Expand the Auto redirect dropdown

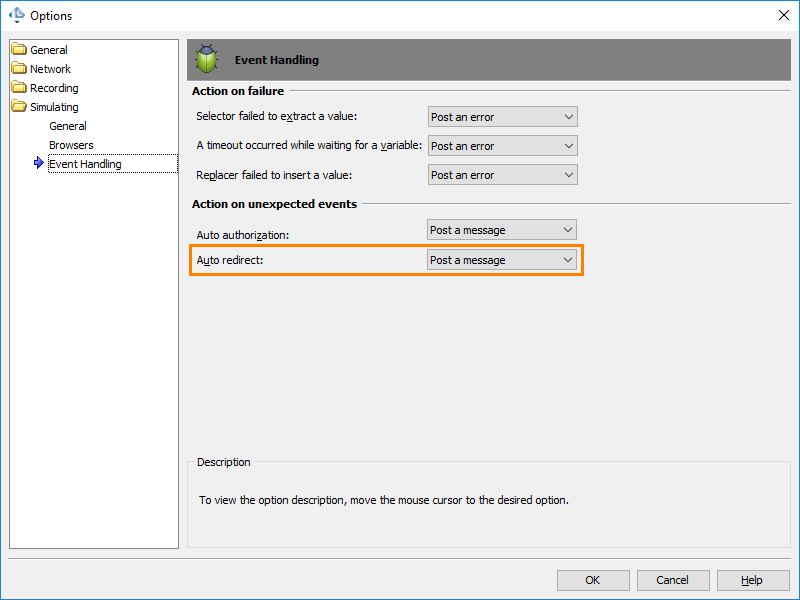[502, 260]
